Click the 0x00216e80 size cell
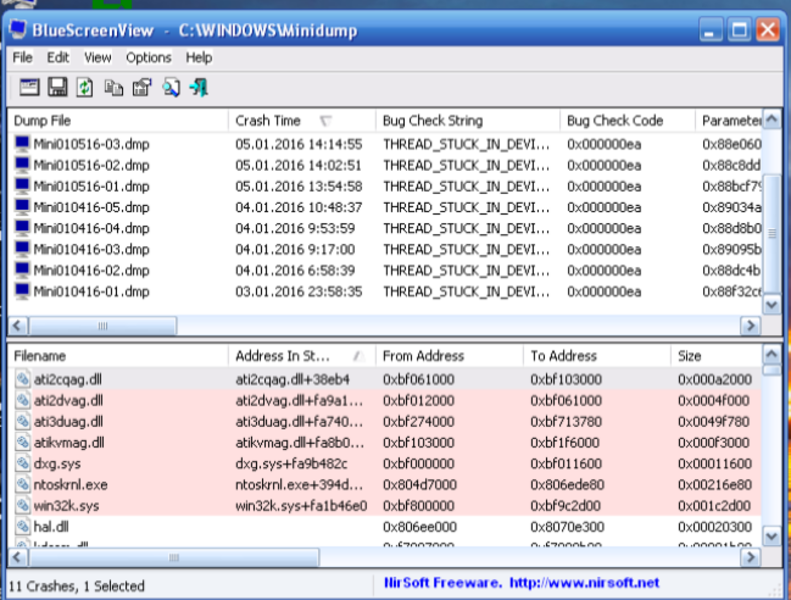 pos(715,484)
